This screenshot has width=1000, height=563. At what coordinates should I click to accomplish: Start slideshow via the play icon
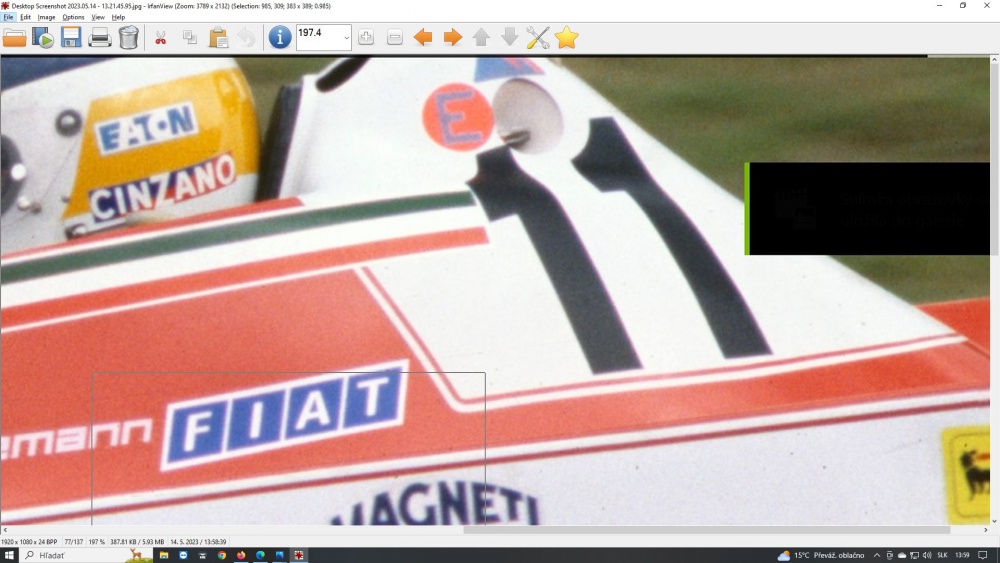(43, 38)
